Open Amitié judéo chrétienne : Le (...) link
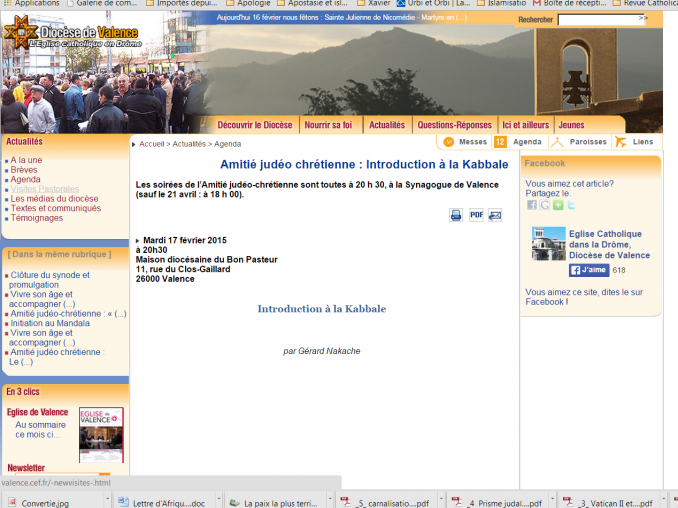 click(x=57, y=357)
